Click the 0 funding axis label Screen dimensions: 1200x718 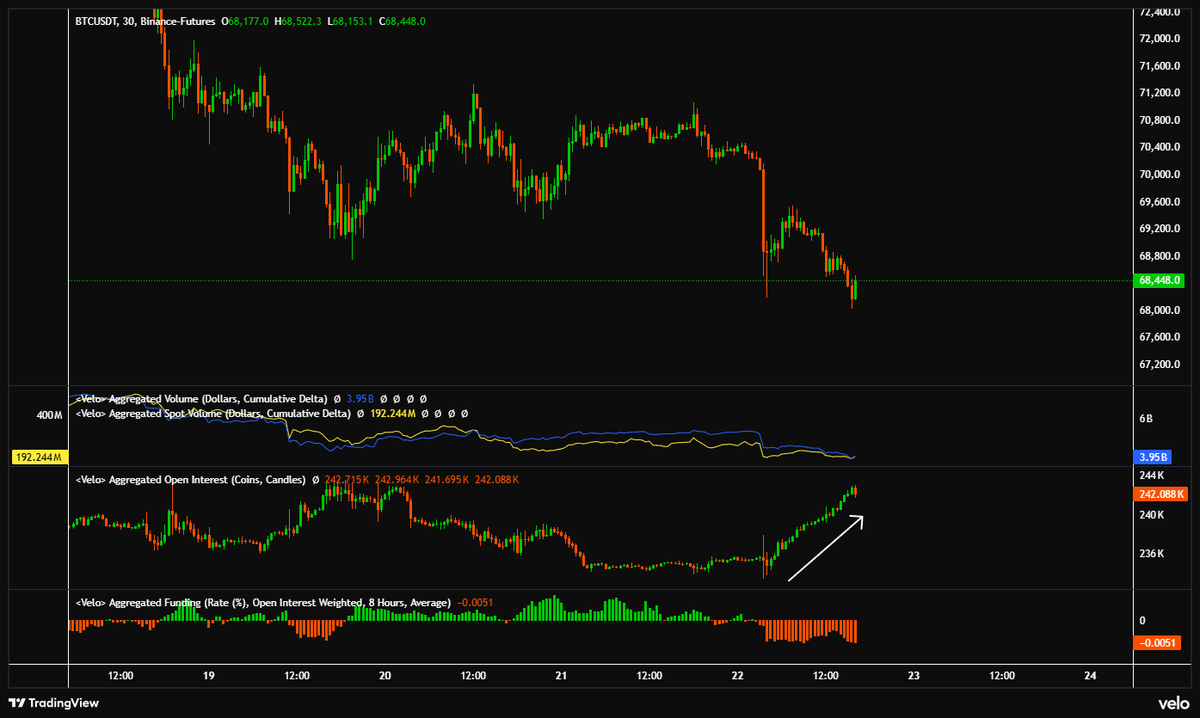pos(1143,620)
